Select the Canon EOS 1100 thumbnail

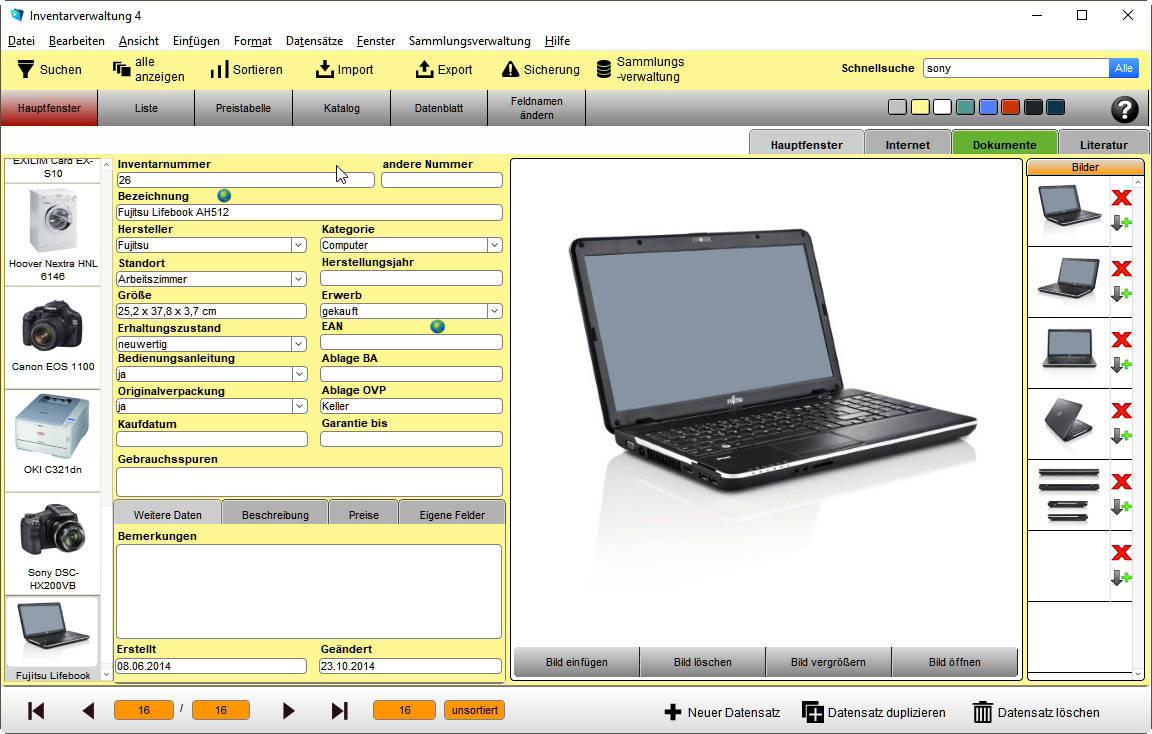[x=52, y=337]
